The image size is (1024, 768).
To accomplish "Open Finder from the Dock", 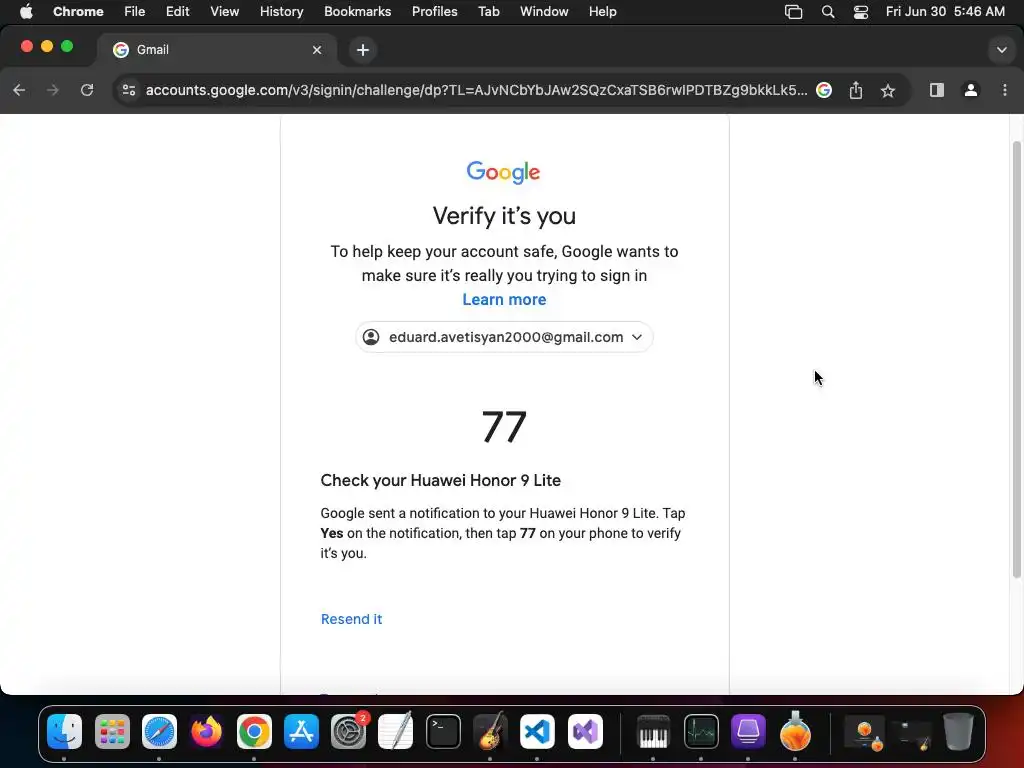I will pos(64,731).
